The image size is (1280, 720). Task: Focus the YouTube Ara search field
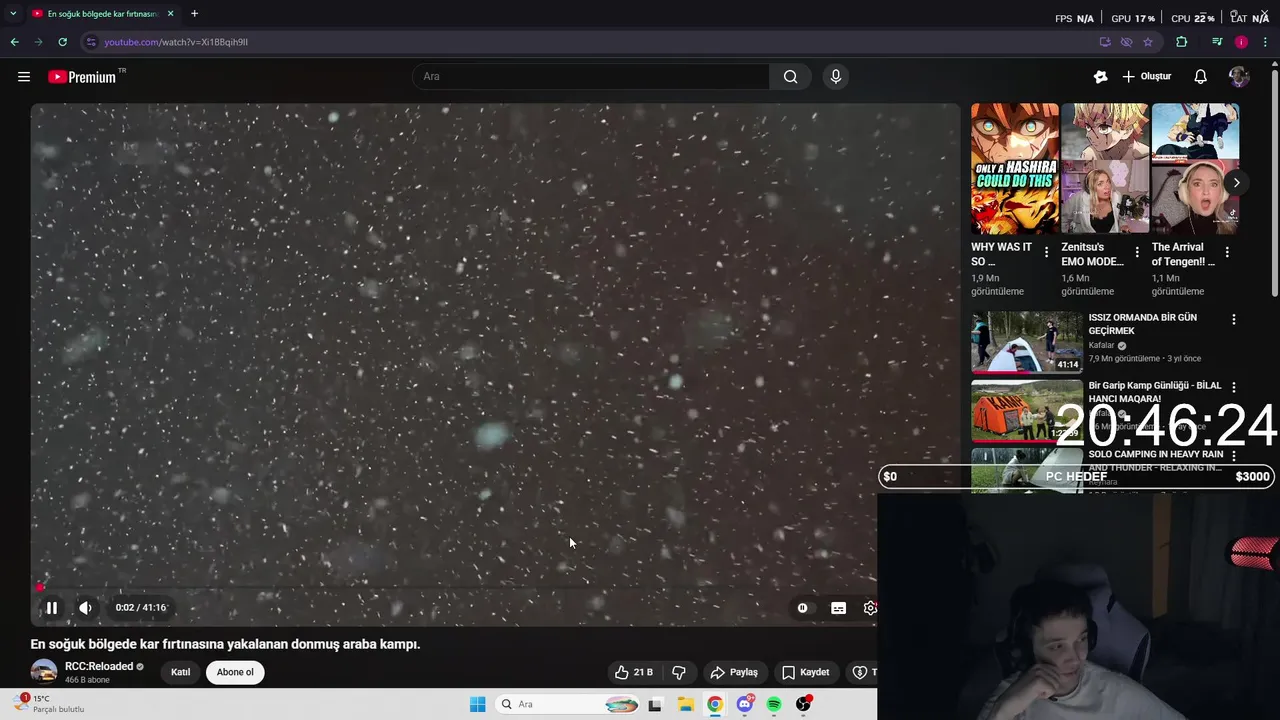point(590,77)
